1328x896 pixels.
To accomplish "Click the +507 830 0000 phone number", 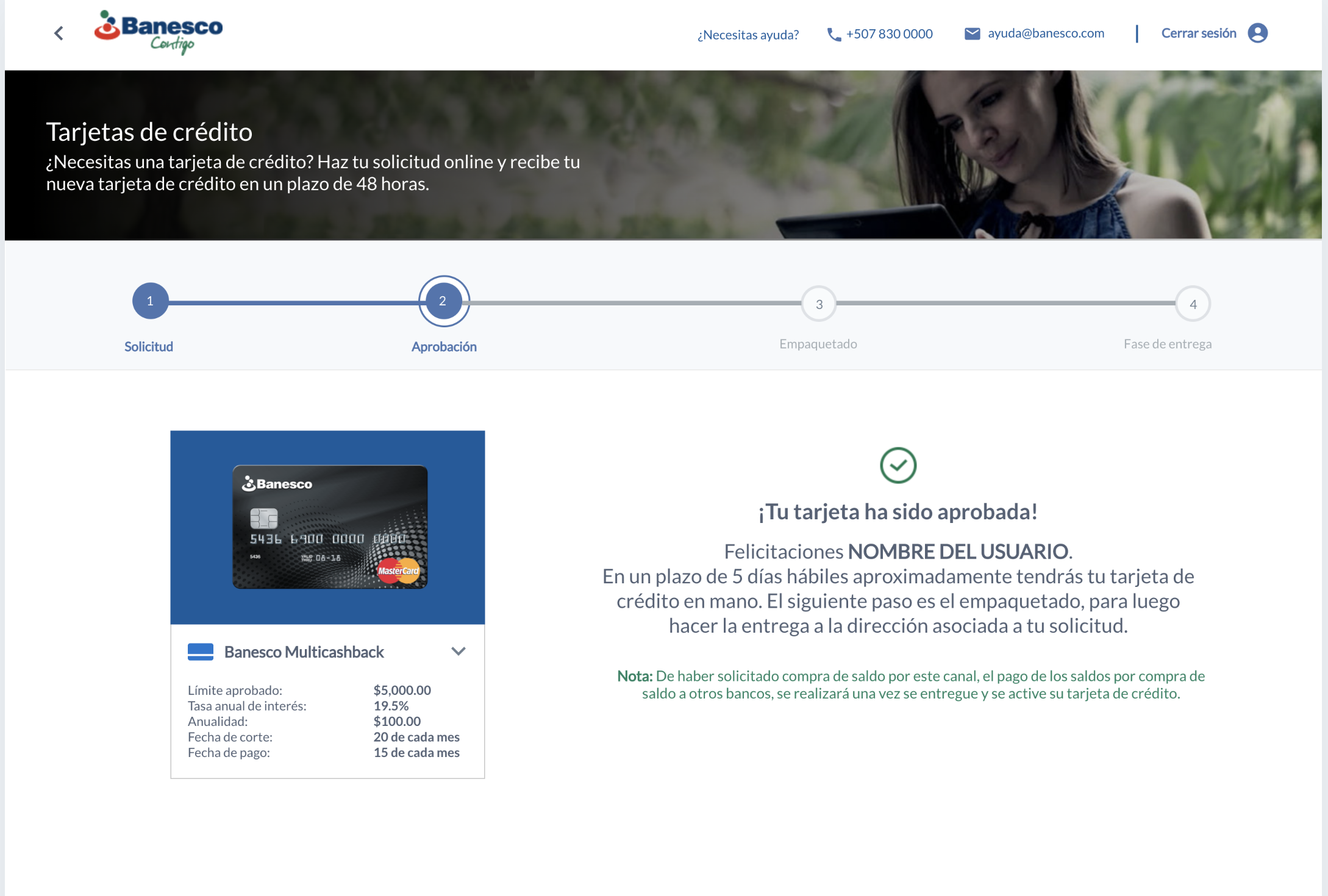I will coord(889,34).
